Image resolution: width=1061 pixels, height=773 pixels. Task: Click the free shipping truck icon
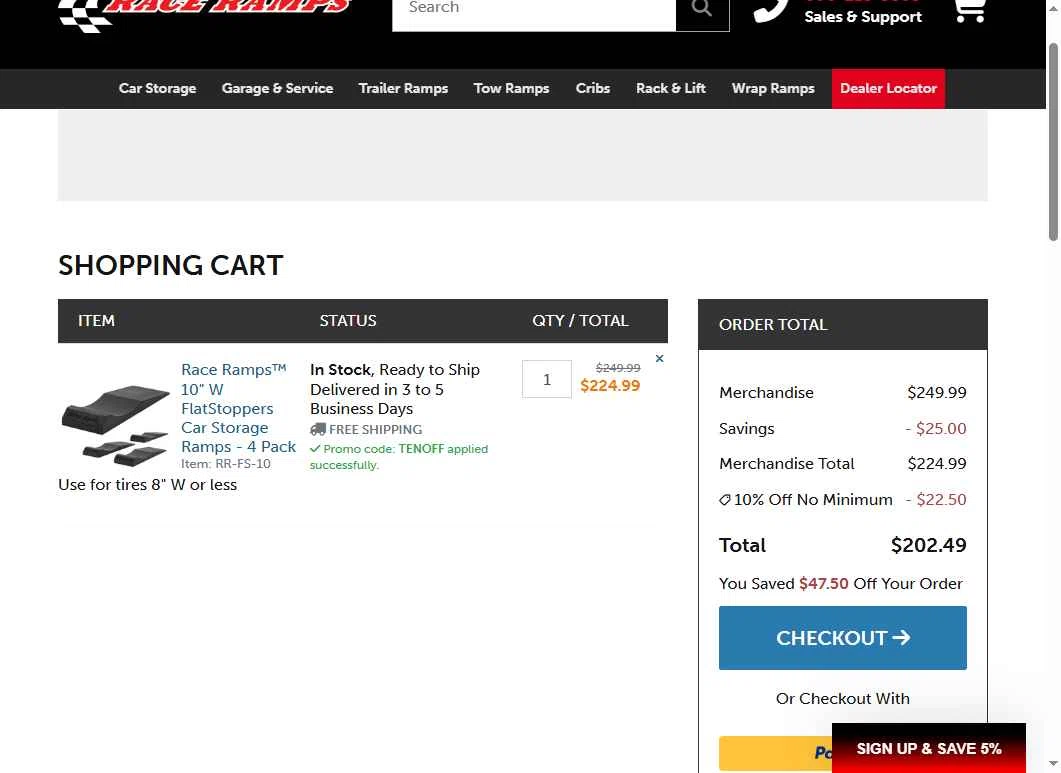317,429
